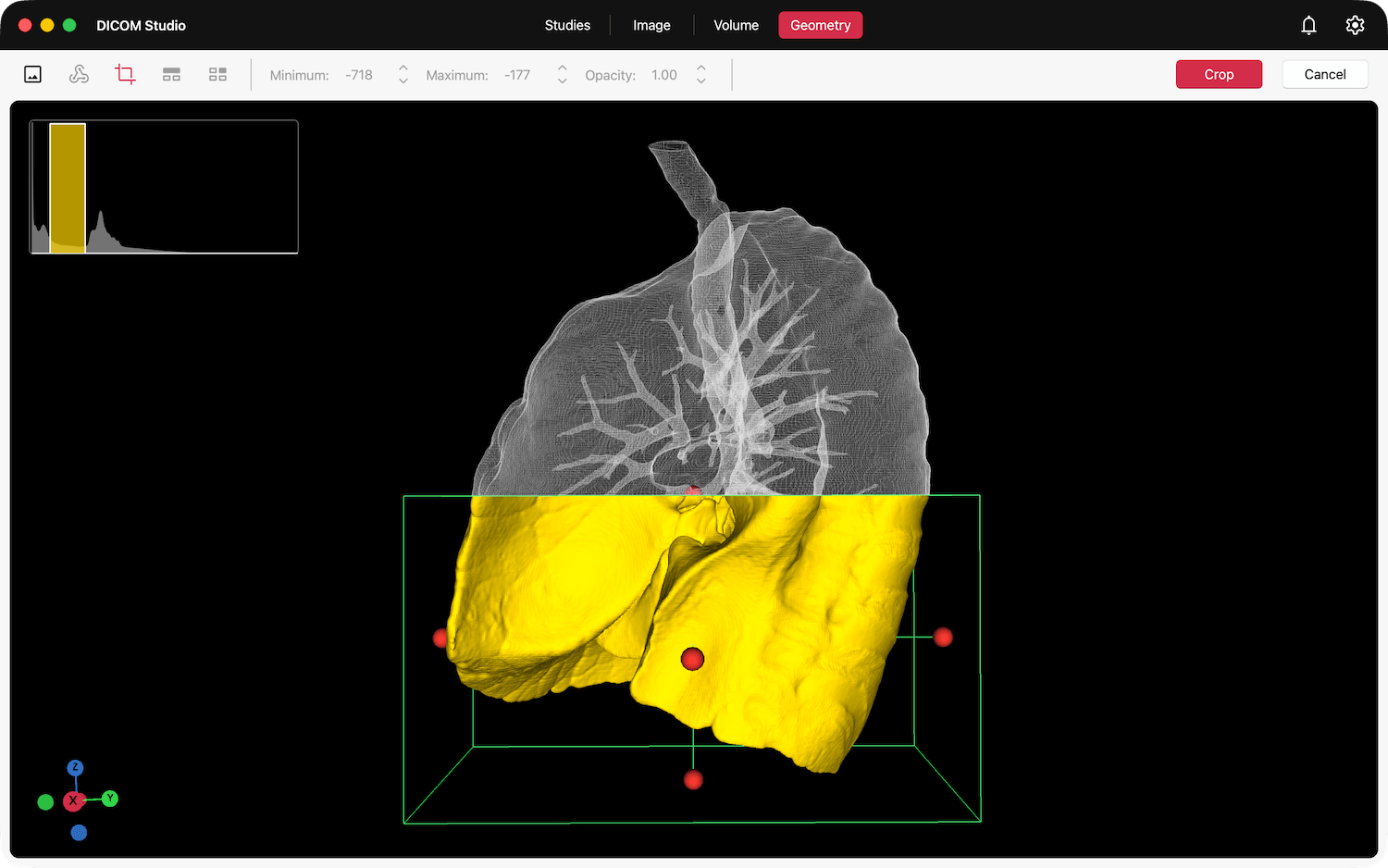Grab the bottom red crop box handle
The width and height of the screenshot is (1388, 868).
693,780
